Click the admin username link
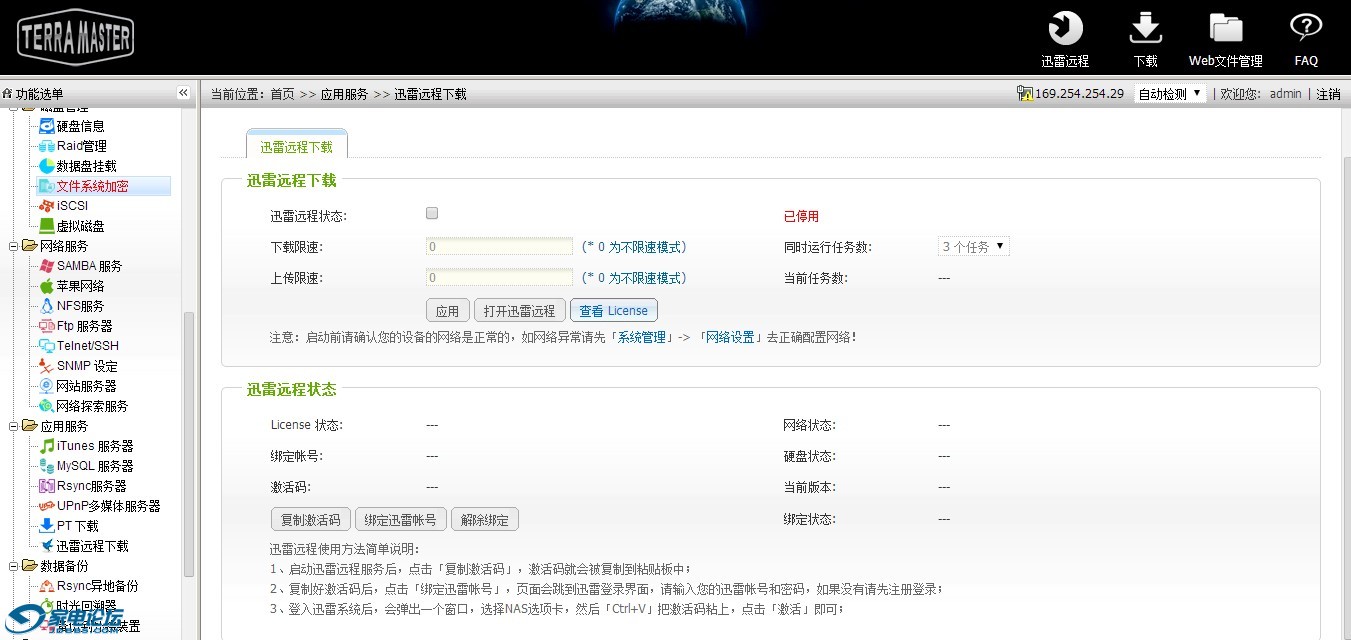Screen dimensions: 1351x640 pos(1286,94)
